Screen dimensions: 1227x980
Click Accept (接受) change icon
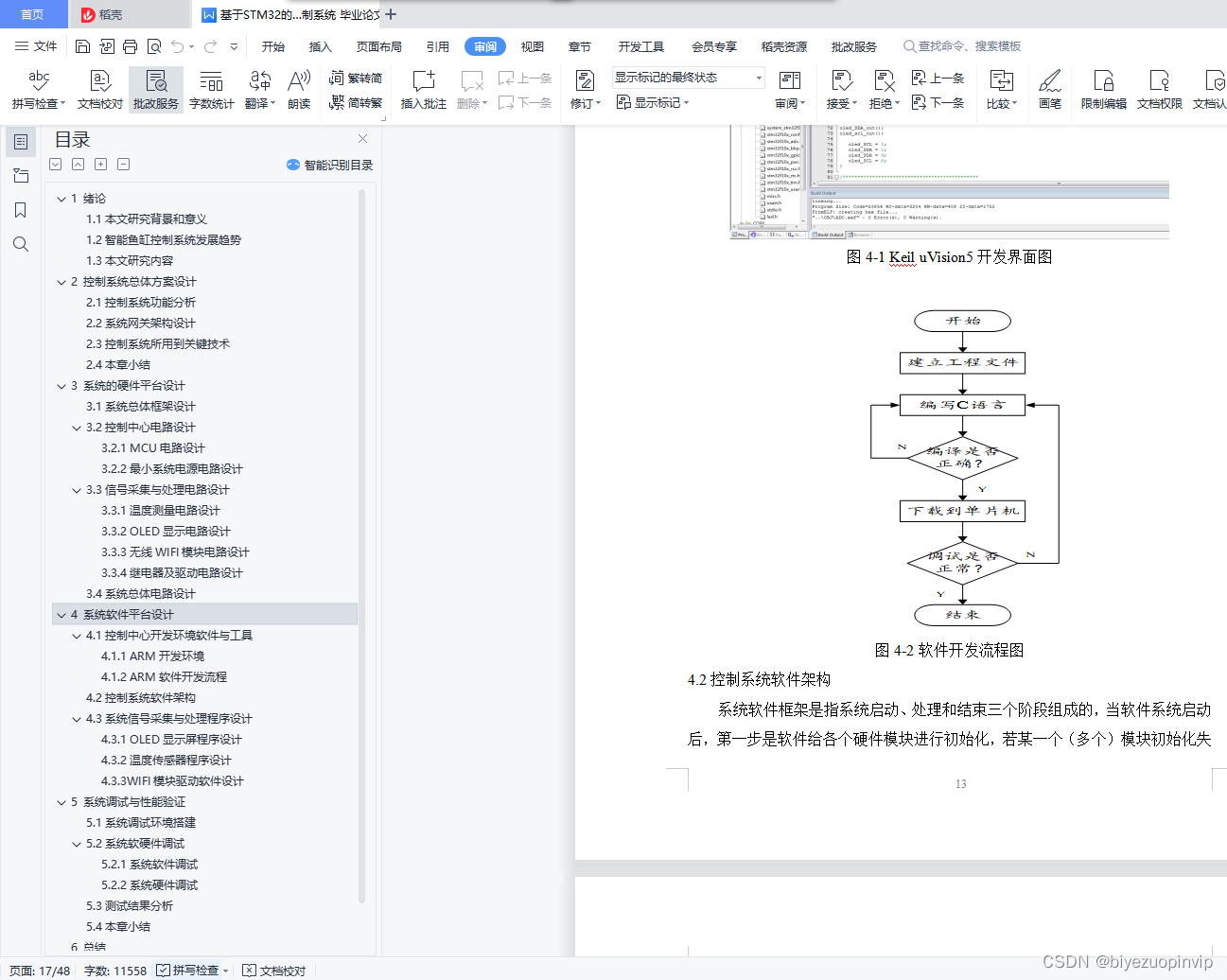[842, 90]
